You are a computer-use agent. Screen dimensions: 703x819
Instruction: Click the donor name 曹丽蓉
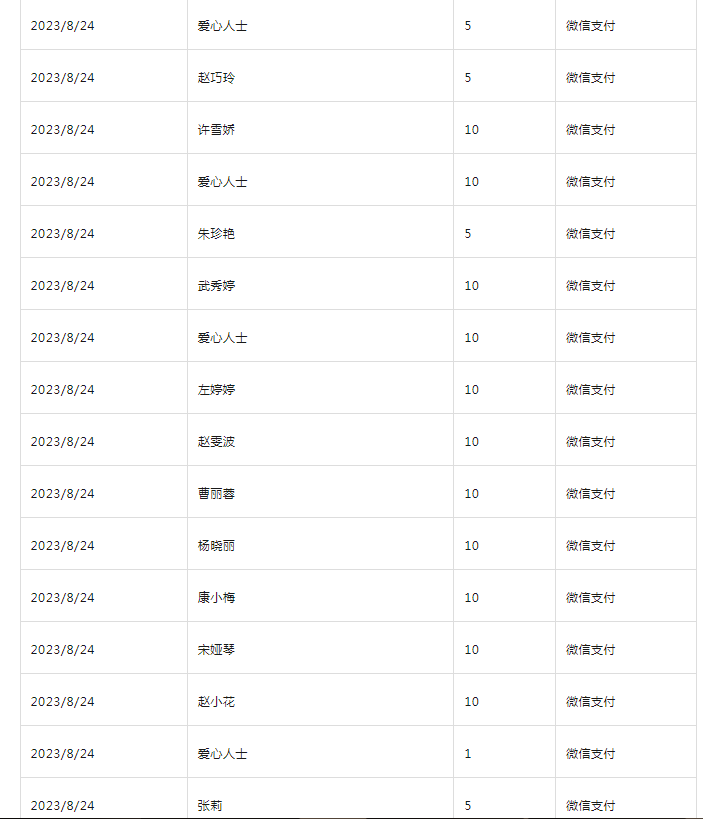pos(216,494)
